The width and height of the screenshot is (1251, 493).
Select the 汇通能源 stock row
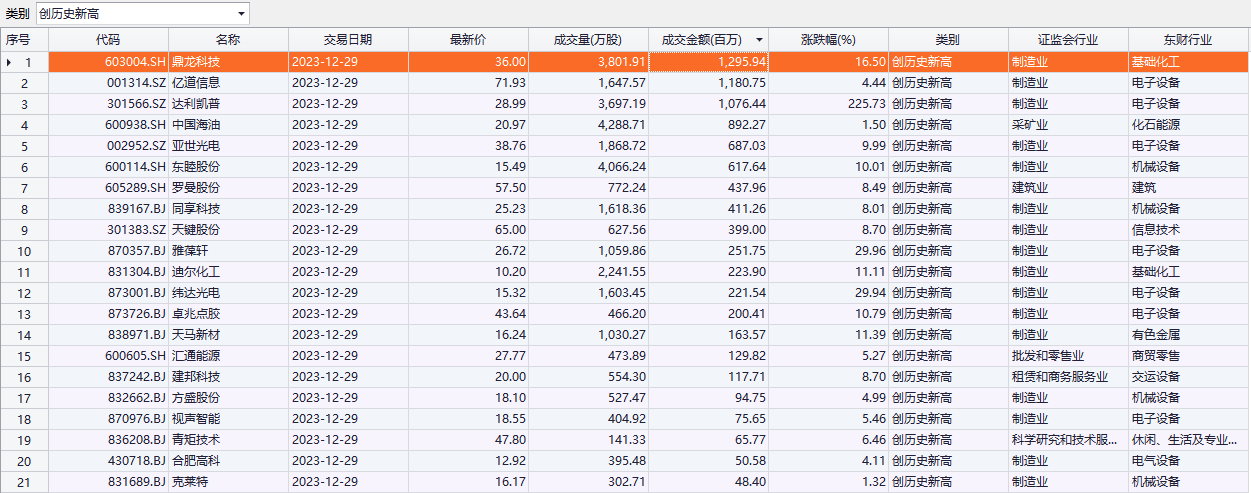(196, 355)
